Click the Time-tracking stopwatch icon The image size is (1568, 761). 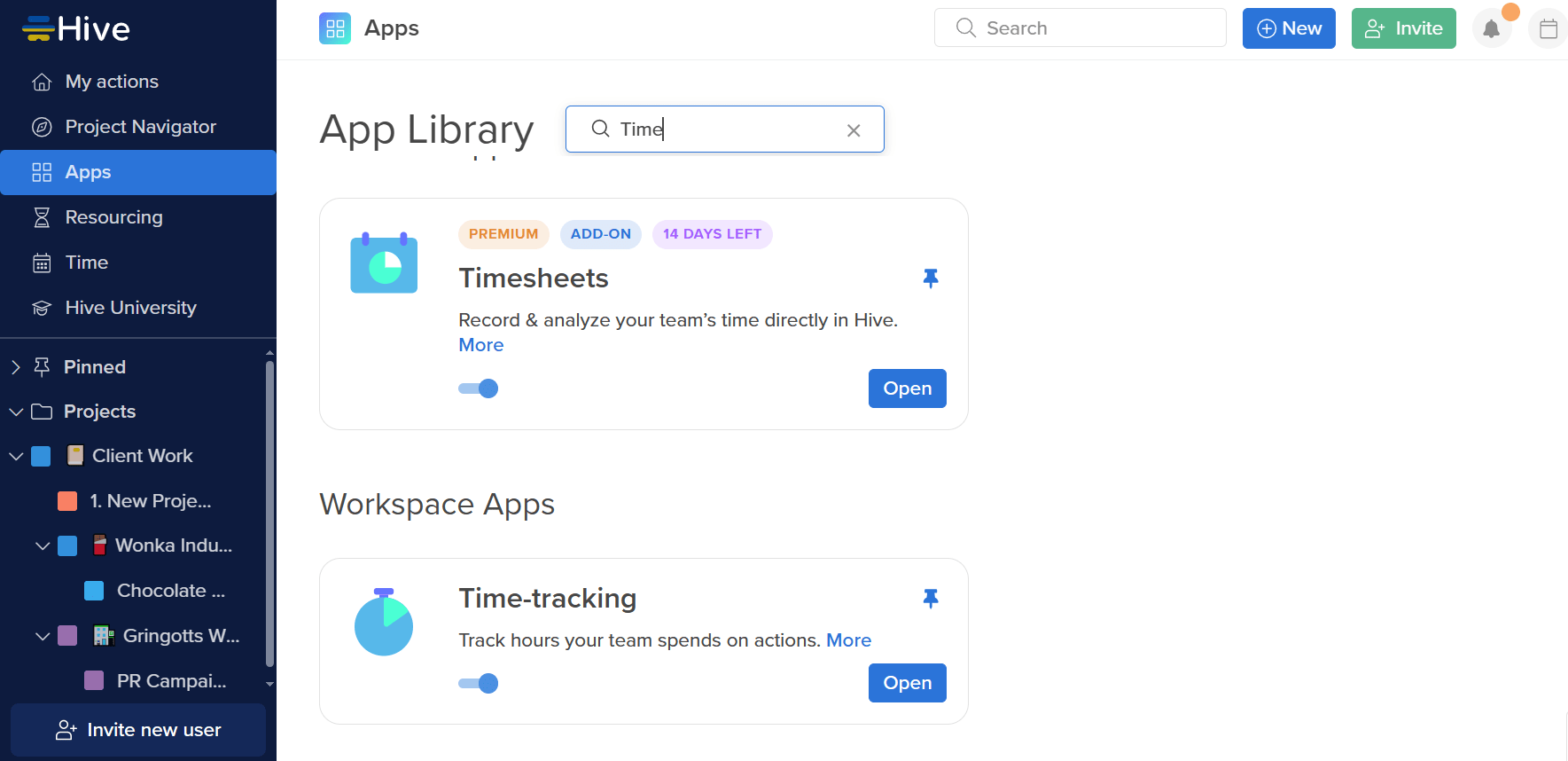coord(384,622)
